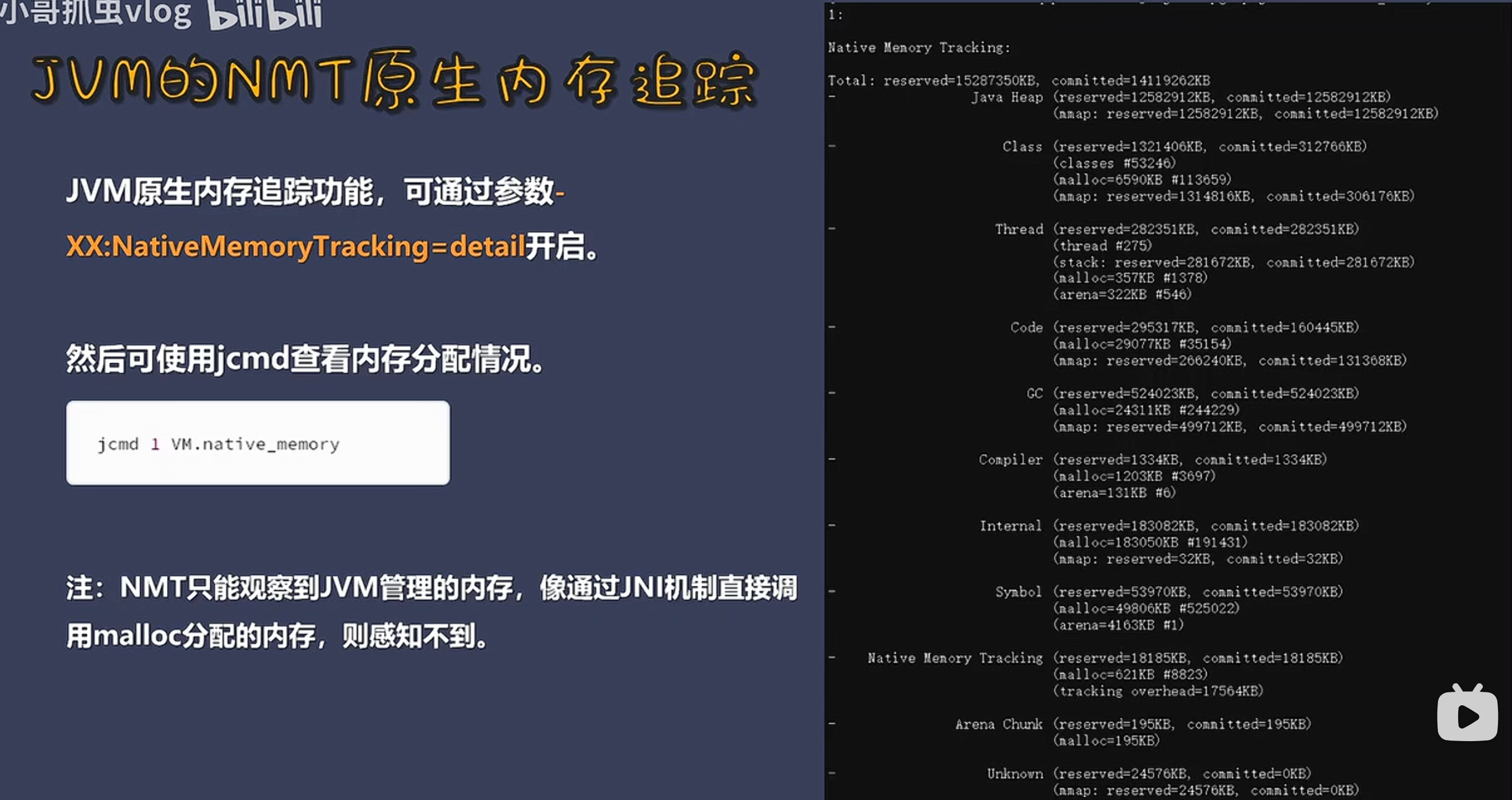
Task: Click the 然后可使用jcmd查看内存分配情况 sentence
Action: (x=305, y=359)
